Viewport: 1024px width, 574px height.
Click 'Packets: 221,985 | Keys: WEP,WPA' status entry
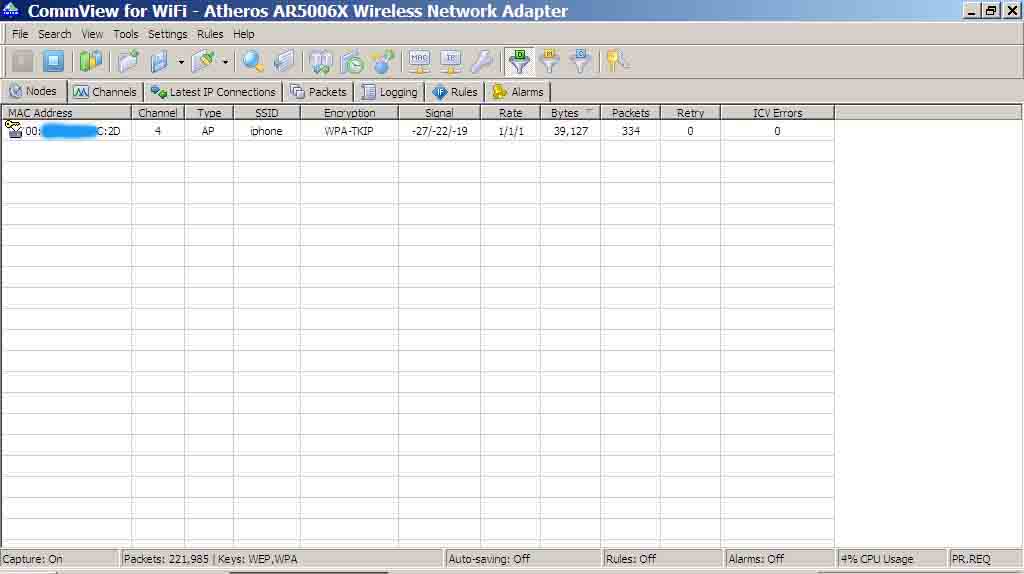(x=210, y=559)
